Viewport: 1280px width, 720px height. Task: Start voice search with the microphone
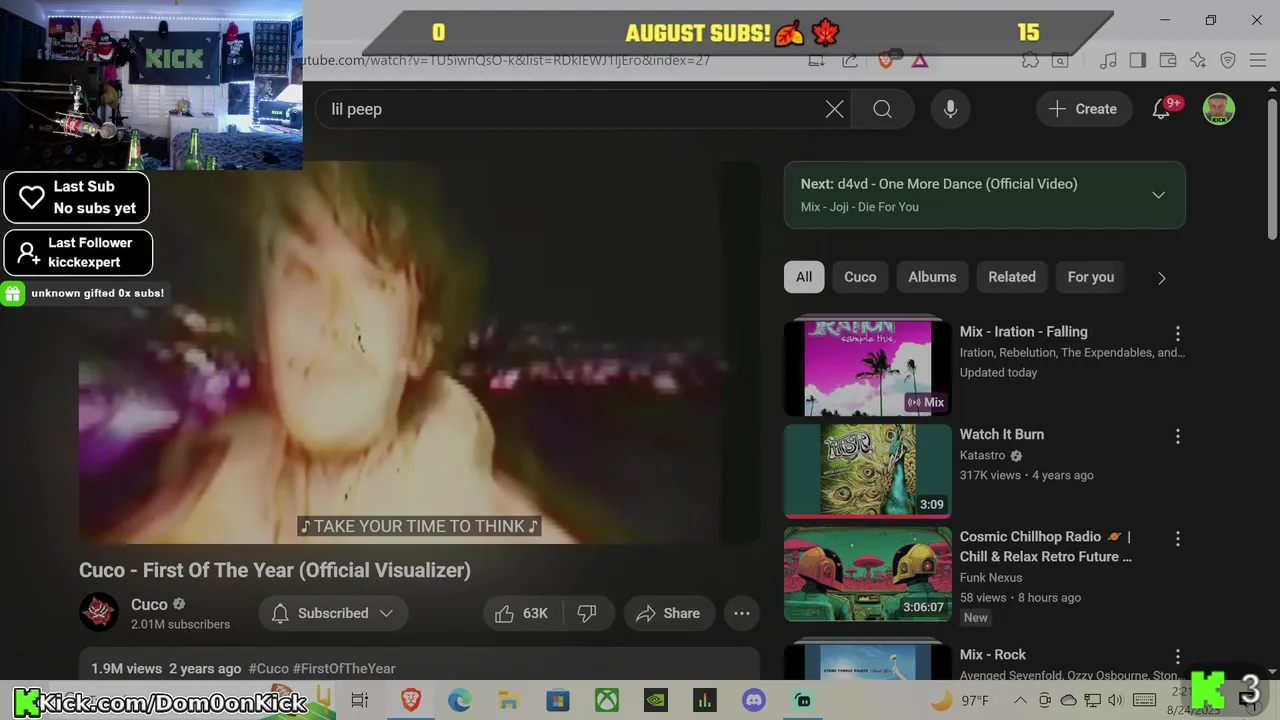(951, 109)
